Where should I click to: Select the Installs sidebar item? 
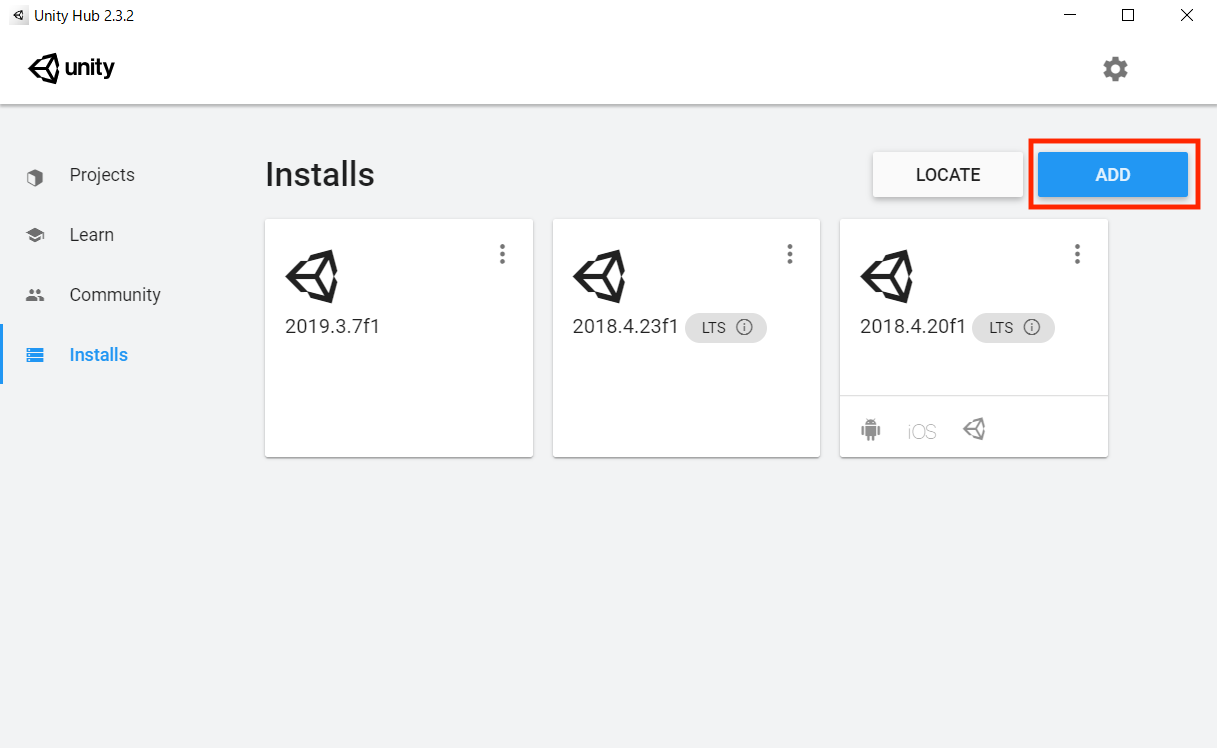(98, 355)
